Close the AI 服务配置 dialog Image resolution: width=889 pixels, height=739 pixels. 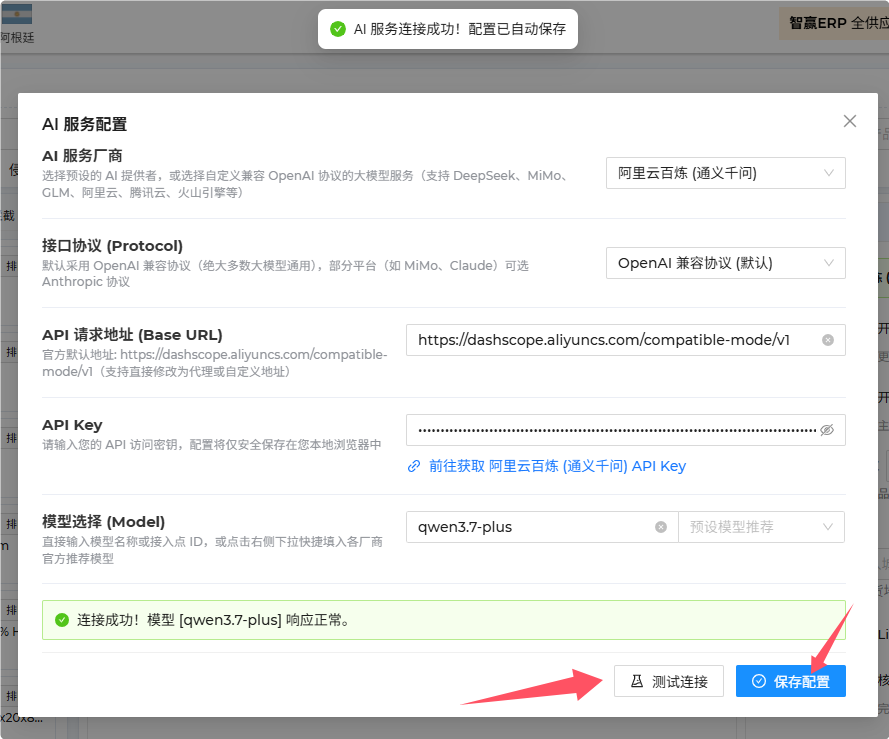[849, 121]
